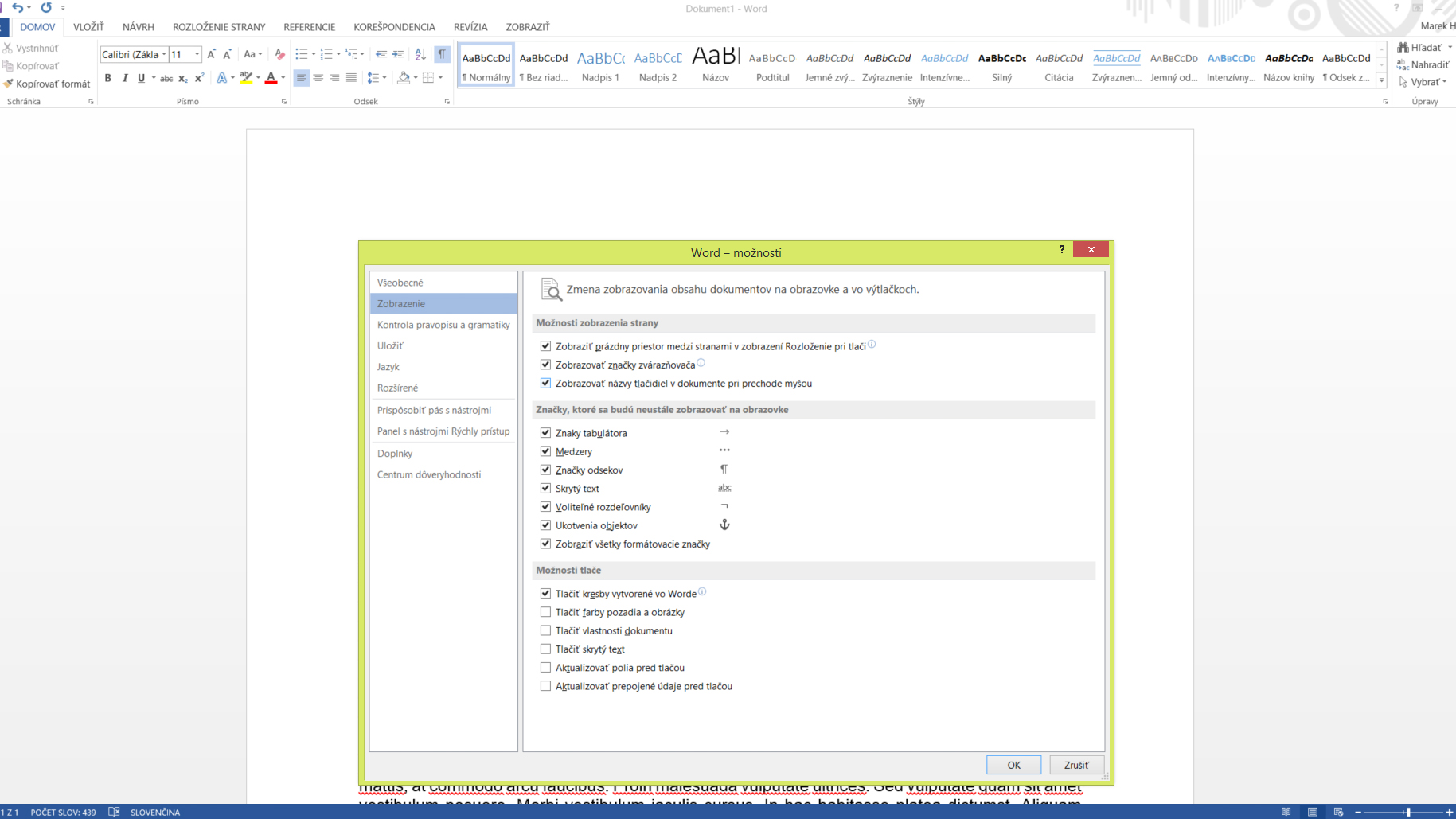The image size is (1456, 819).
Task: Select Rozšírené in options sidebar
Action: pyautogui.click(x=443, y=388)
